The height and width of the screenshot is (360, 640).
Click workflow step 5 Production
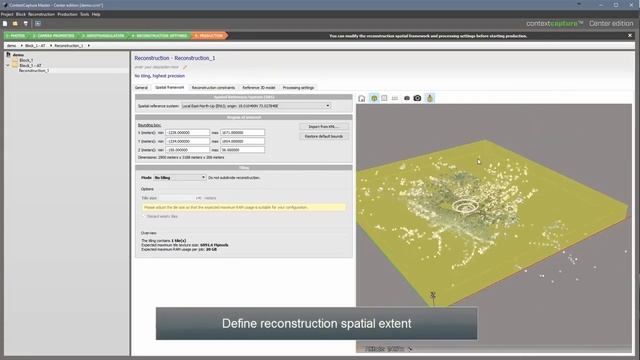click(209, 36)
